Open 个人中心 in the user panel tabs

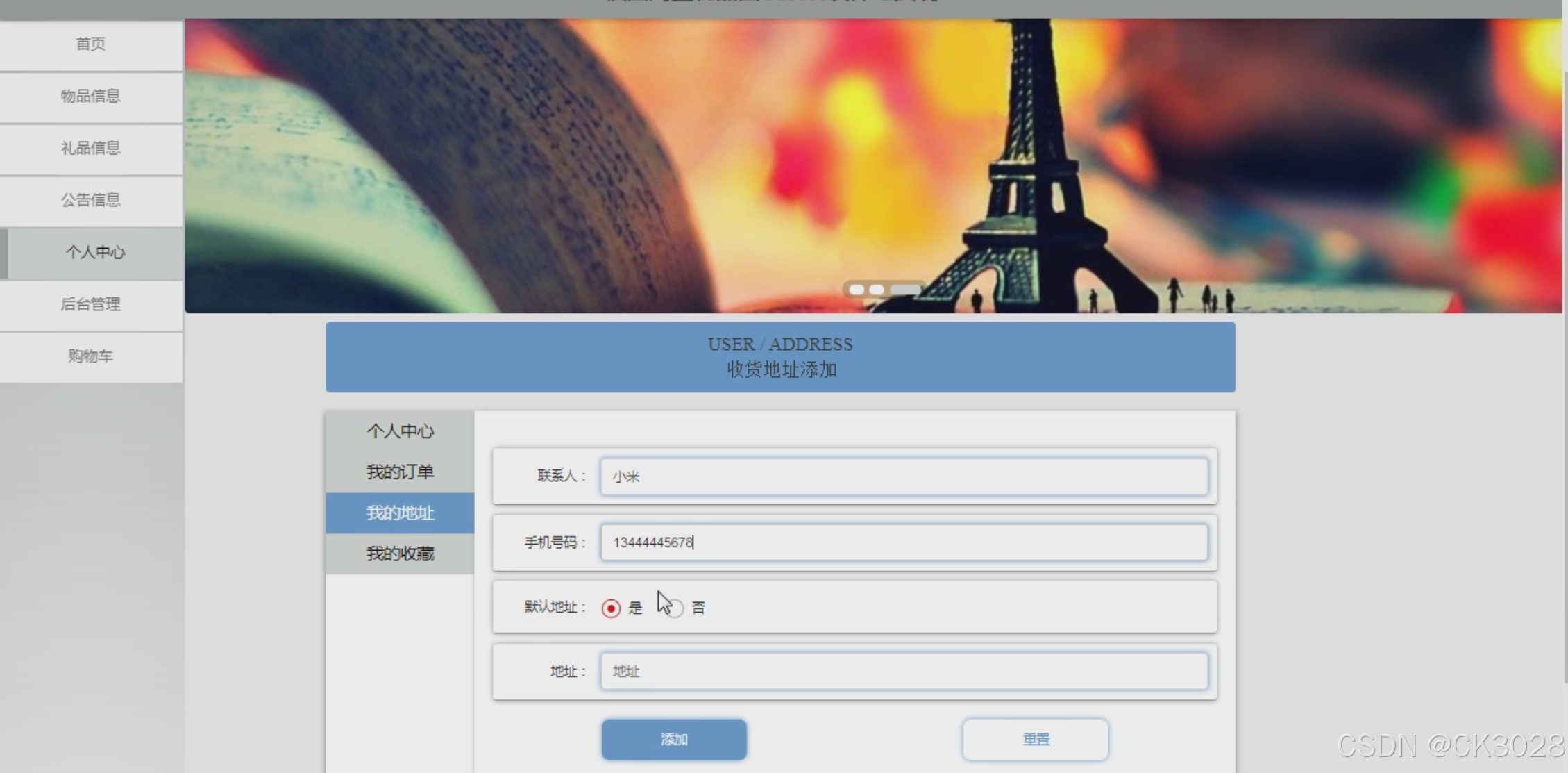point(400,431)
